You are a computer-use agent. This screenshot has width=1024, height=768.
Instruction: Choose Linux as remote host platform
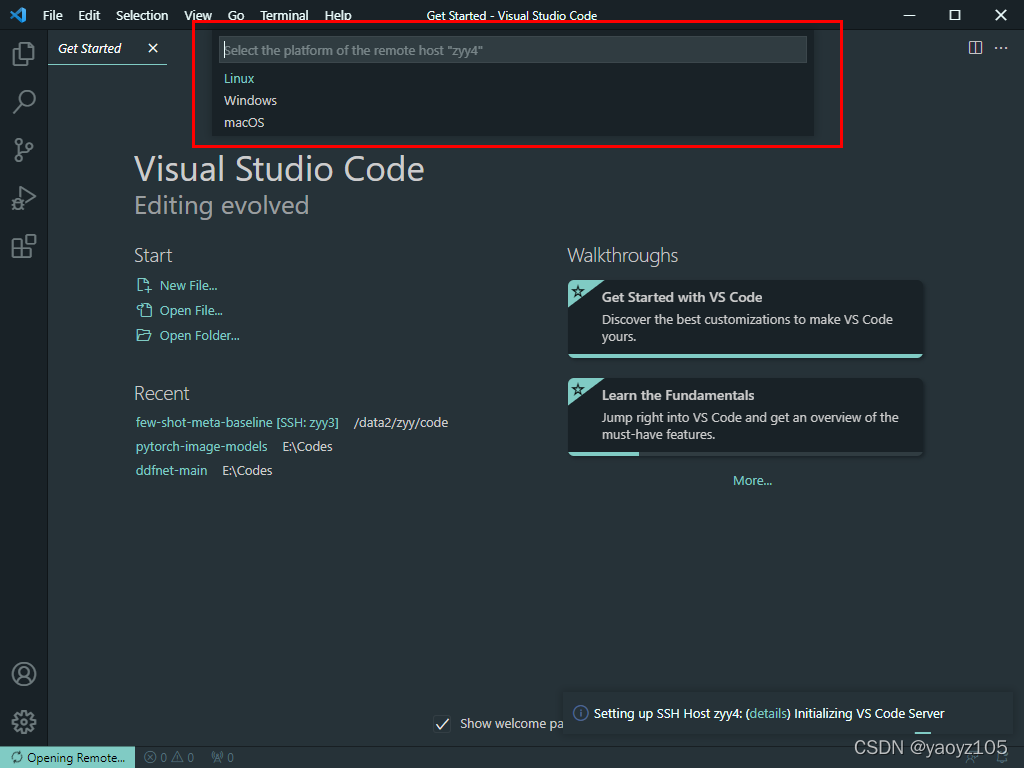tap(513, 78)
